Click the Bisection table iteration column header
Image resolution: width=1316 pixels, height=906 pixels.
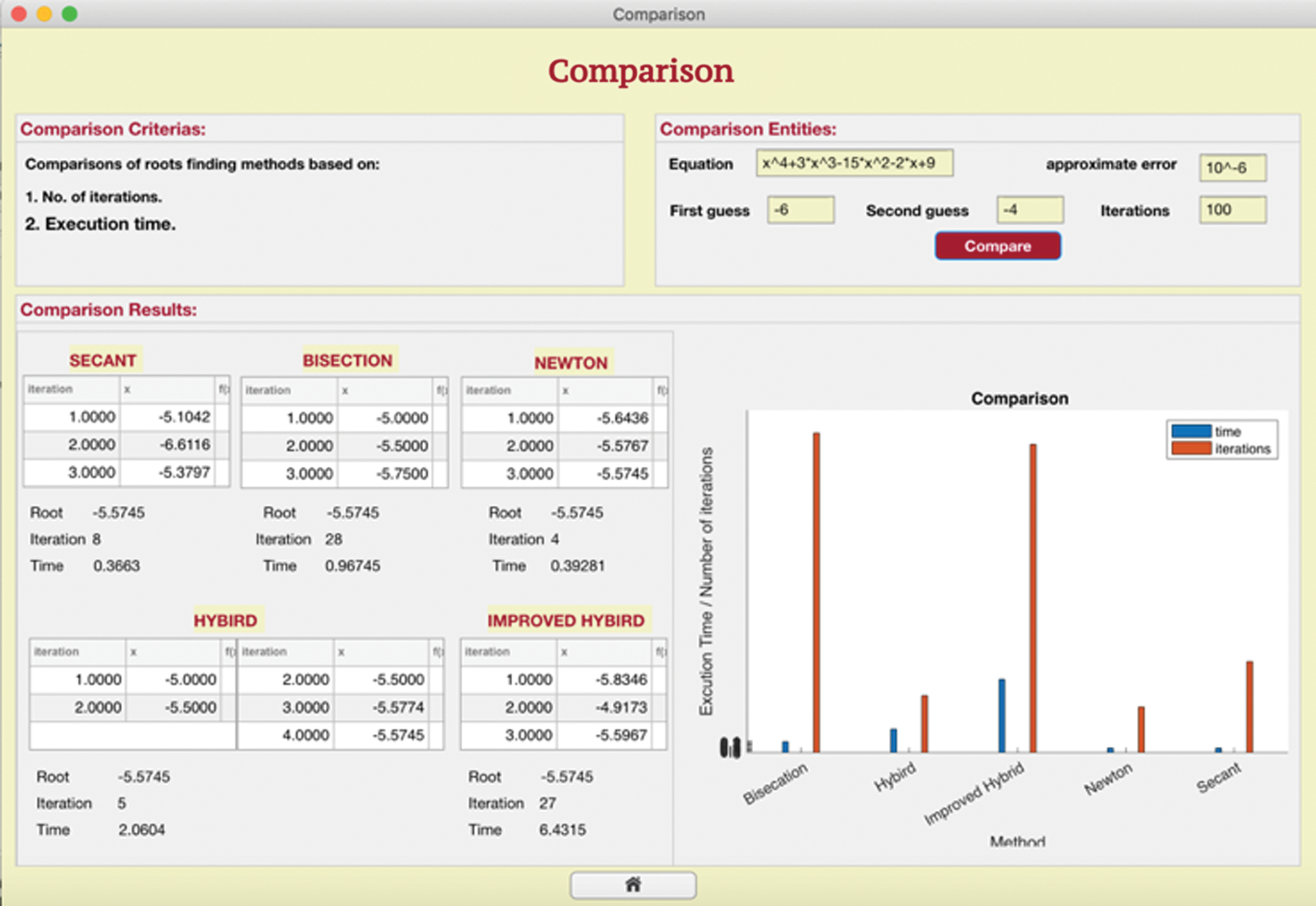[289, 390]
